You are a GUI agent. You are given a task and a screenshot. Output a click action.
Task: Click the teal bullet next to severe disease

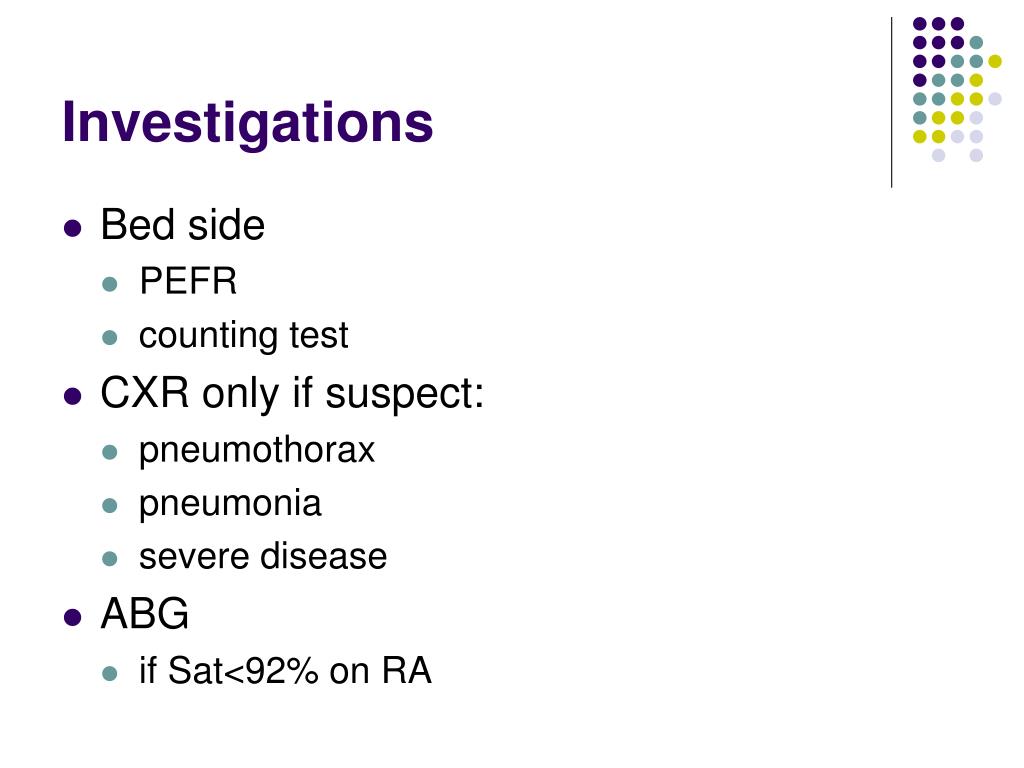coord(110,559)
